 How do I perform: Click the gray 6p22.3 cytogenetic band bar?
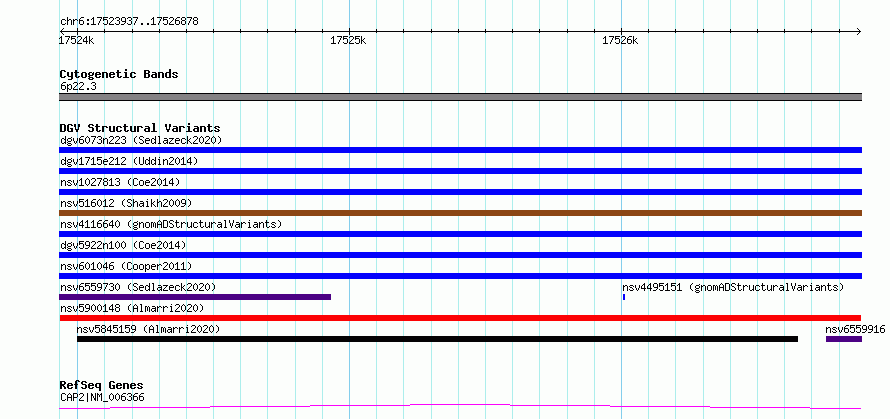[x=460, y=97]
